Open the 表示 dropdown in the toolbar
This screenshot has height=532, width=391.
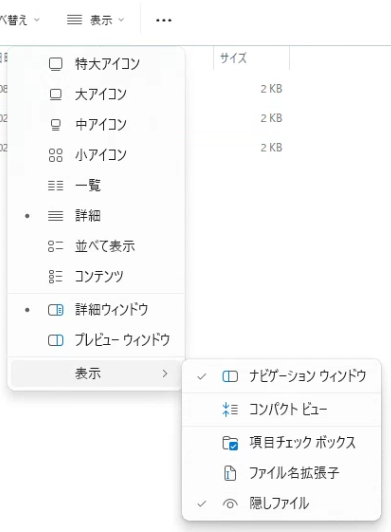[x=96, y=20]
